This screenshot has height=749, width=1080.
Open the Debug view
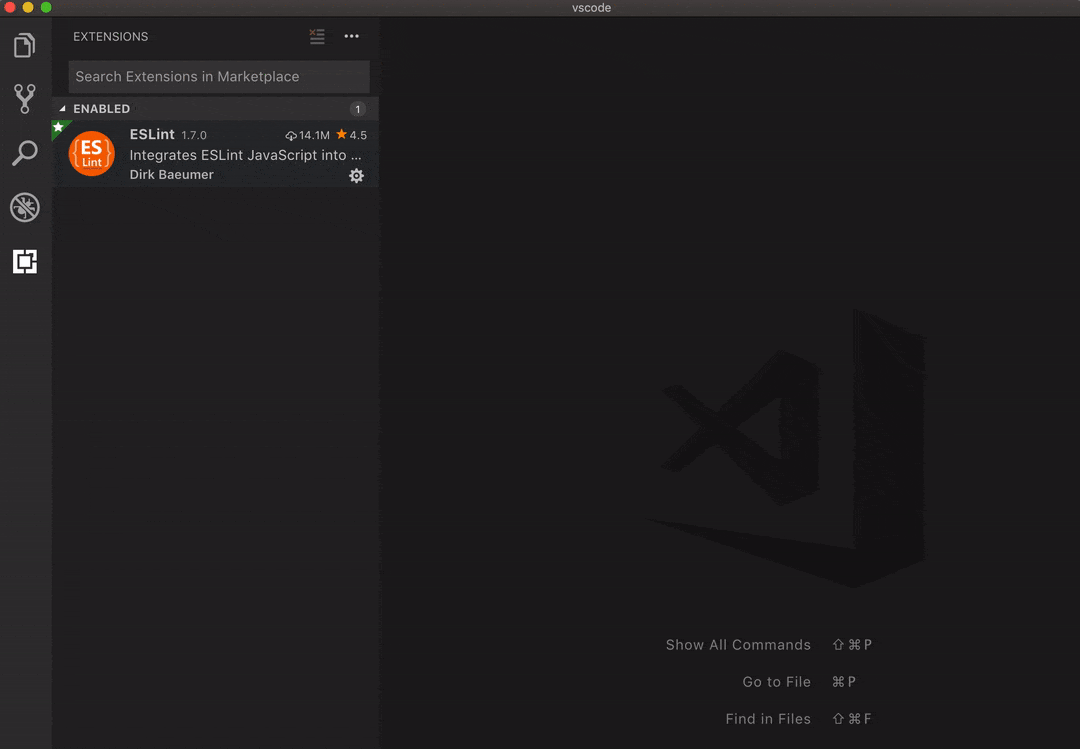point(25,207)
